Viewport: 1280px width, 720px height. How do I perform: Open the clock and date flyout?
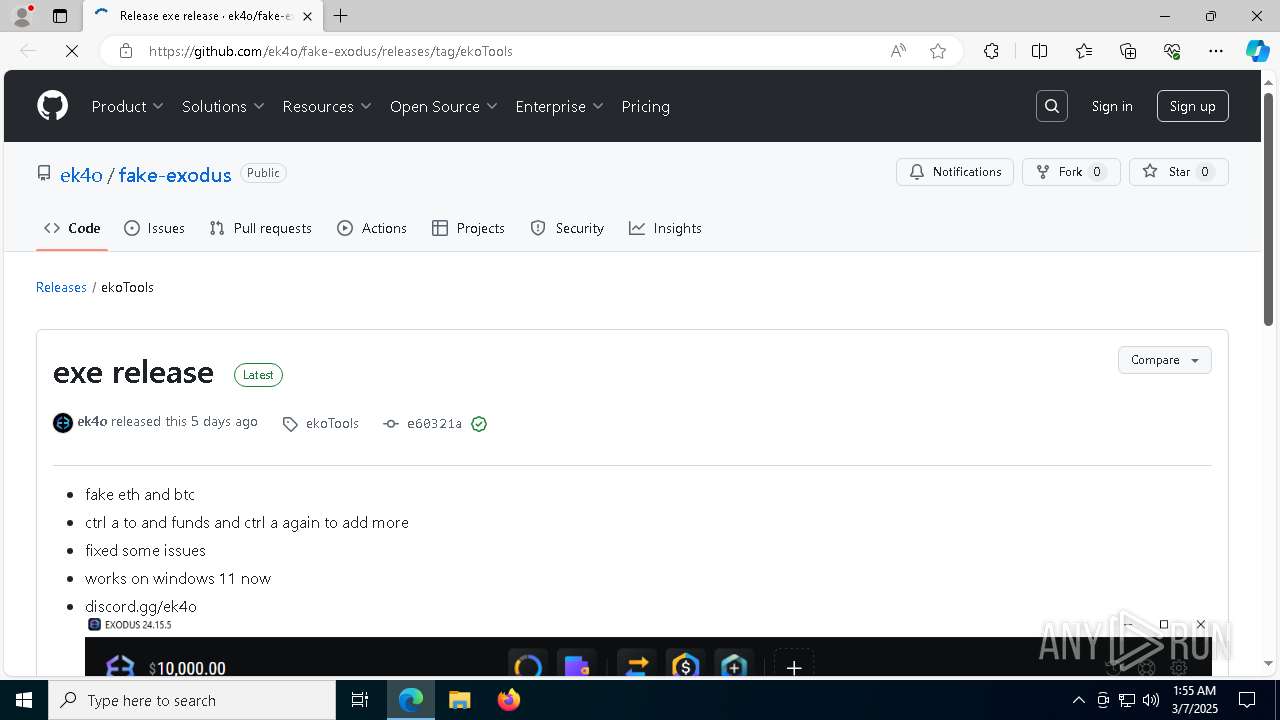(x=1194, y=700)
